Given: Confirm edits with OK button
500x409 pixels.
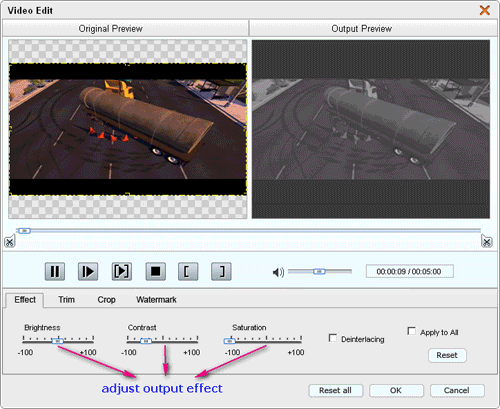Looking at the screenshot, I should click(396, 390).
